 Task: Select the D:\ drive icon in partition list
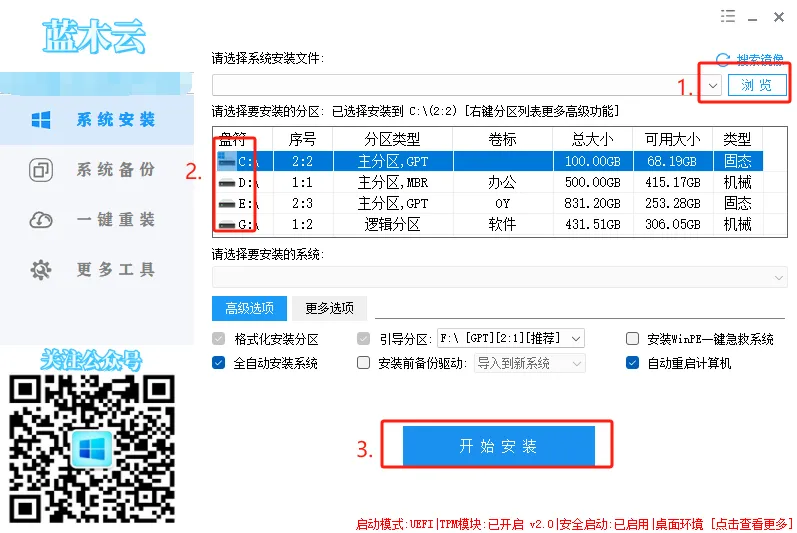tap(227, 183)
